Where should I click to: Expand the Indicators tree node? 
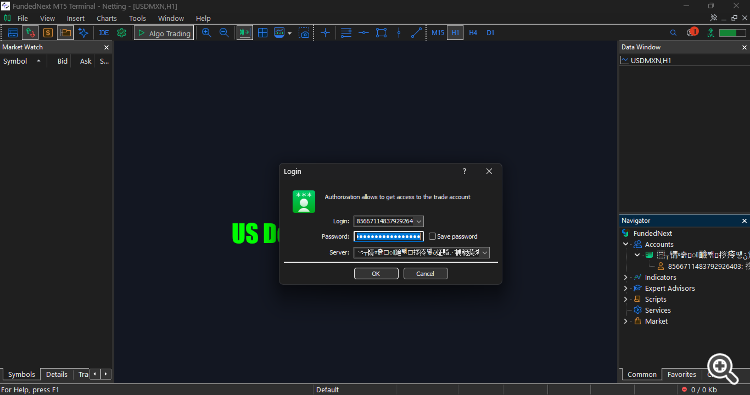626,277
